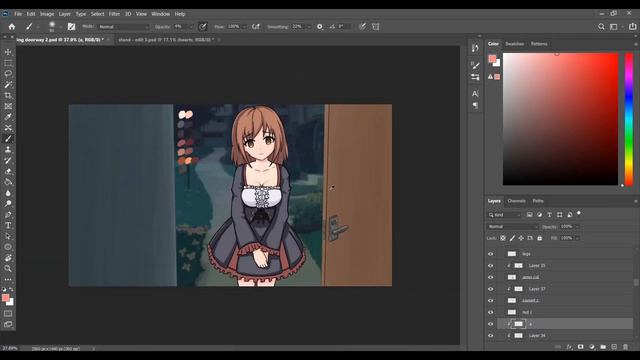Image resolution: width=640 pixels, height=360 pixels.
Task: Select the Blur tool
Action: pos(8,193)
